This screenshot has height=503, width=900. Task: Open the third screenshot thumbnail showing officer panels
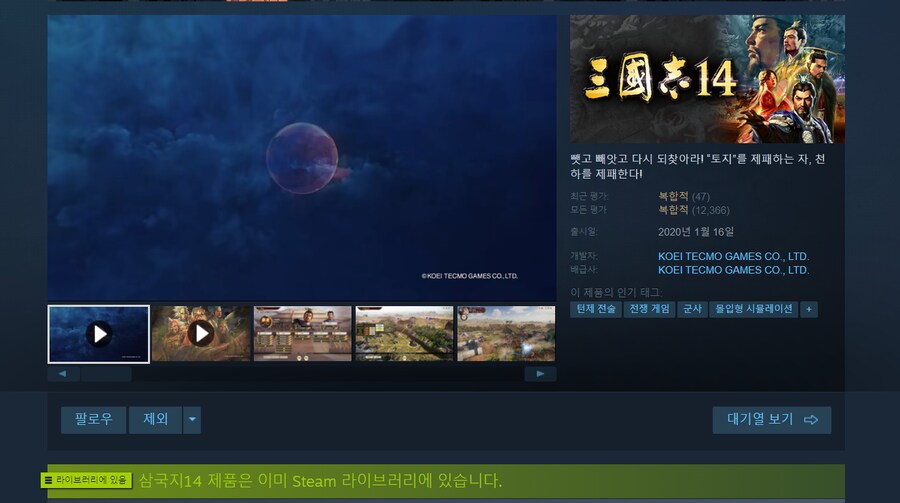coord(302,334)
